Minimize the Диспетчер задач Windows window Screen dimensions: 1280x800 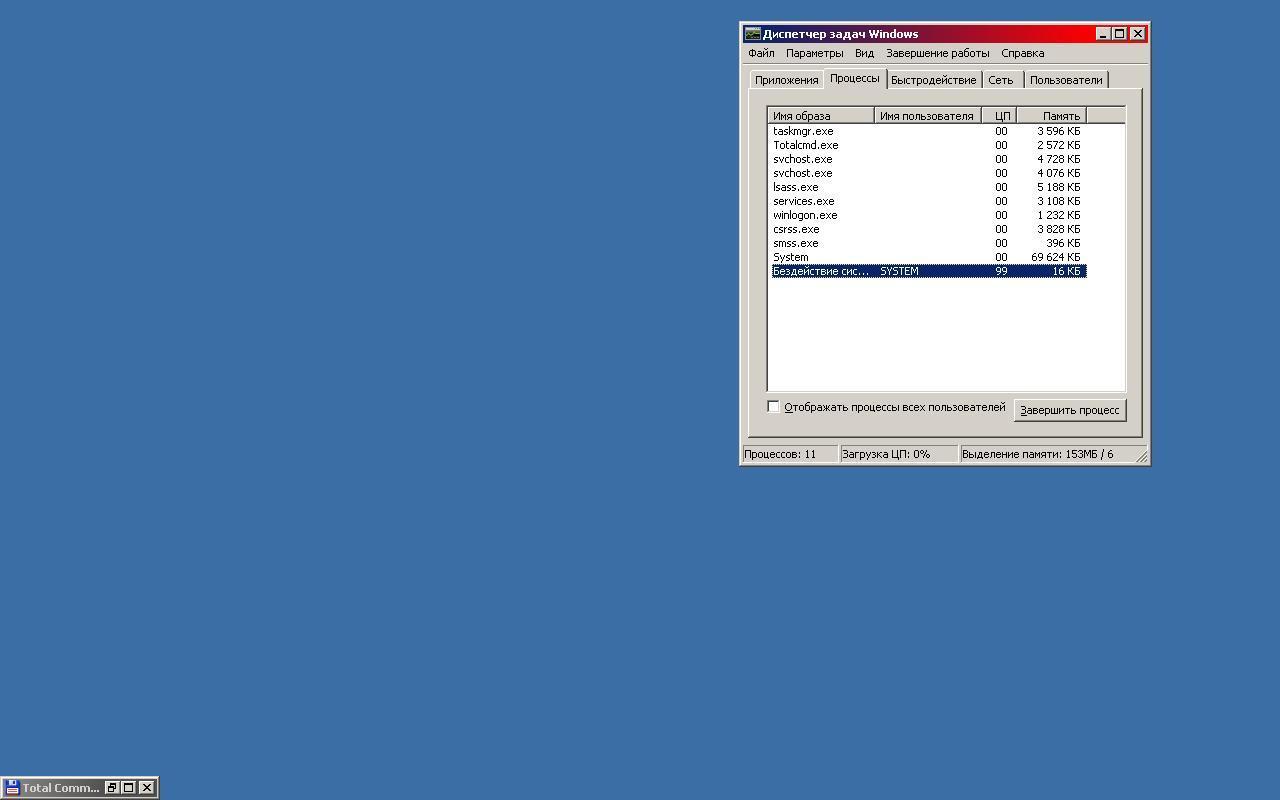coord(1103,34)
